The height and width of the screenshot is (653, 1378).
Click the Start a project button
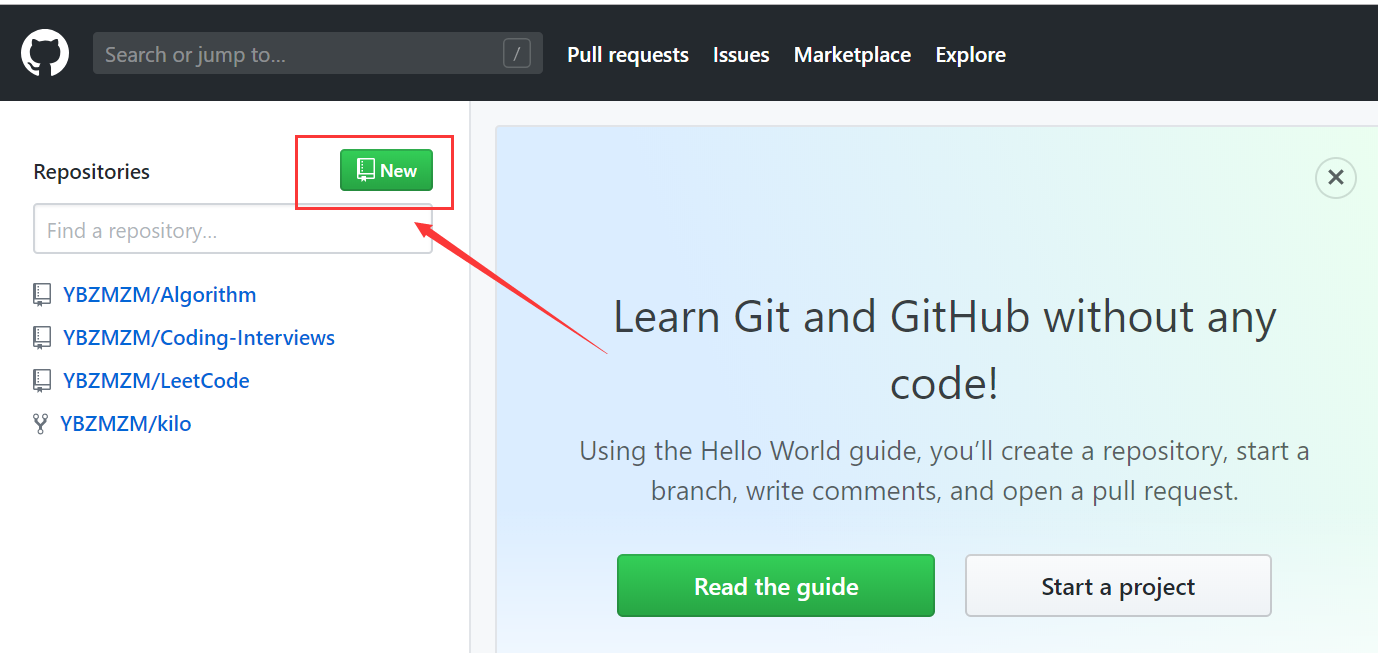[1118, 586]
